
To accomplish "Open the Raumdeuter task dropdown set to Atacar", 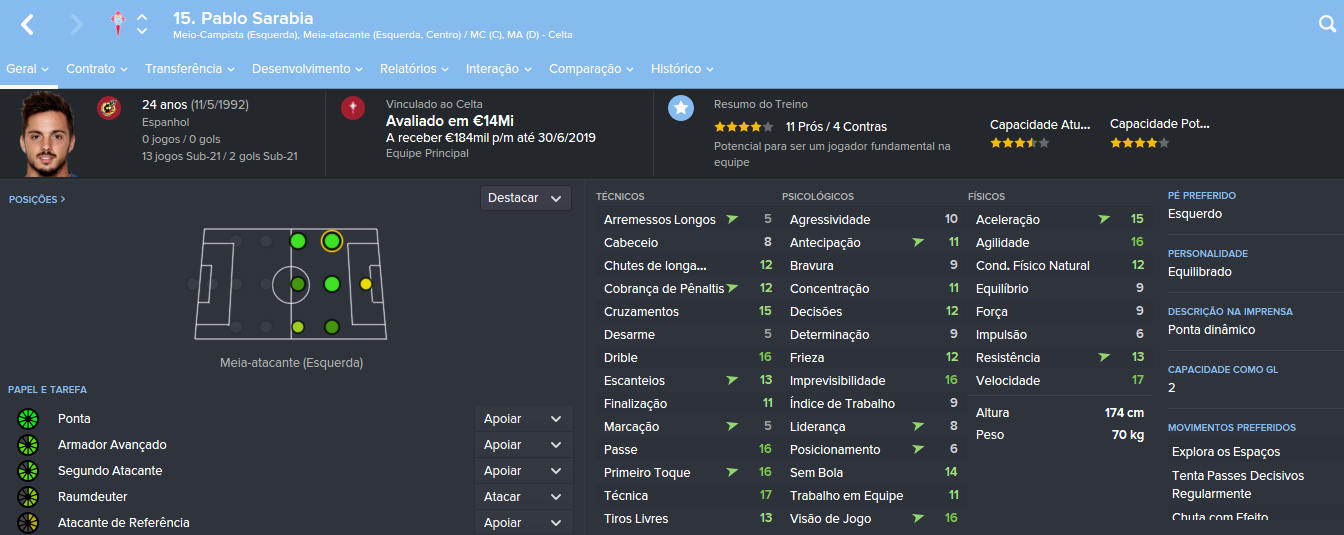I will [x=523, y=497].
